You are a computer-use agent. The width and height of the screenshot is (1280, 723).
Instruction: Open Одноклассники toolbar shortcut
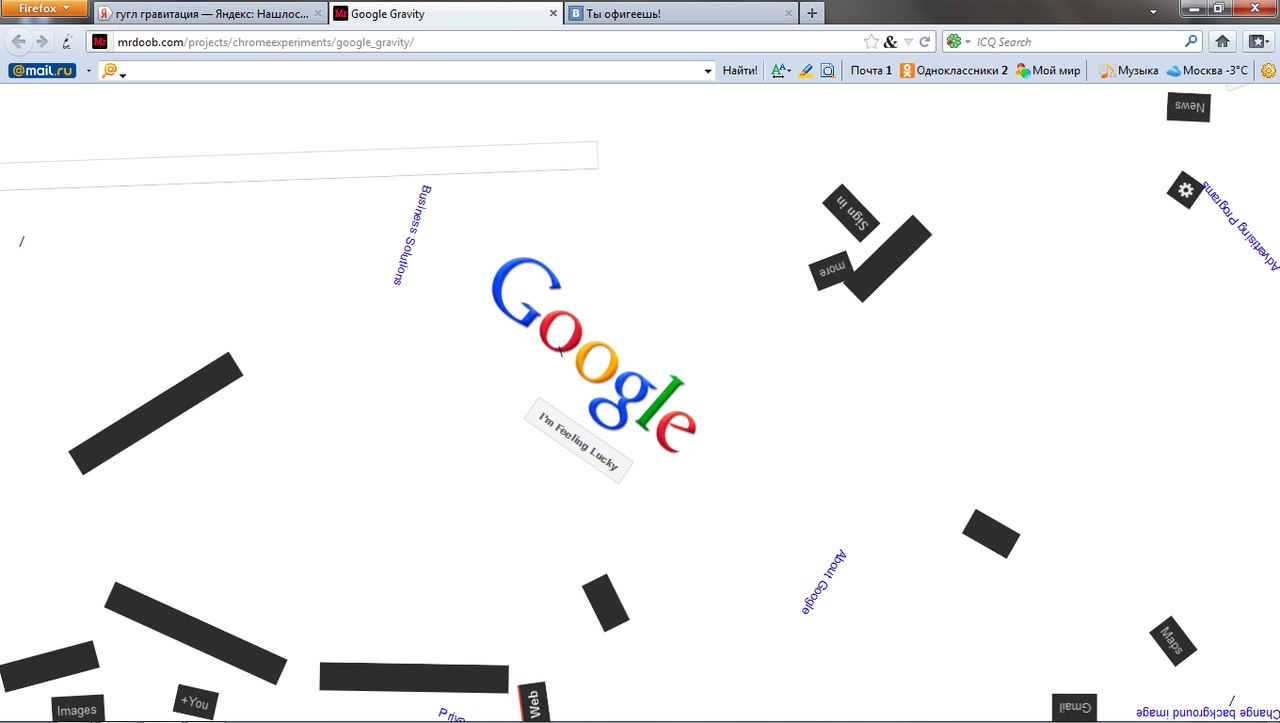(954, 71)
